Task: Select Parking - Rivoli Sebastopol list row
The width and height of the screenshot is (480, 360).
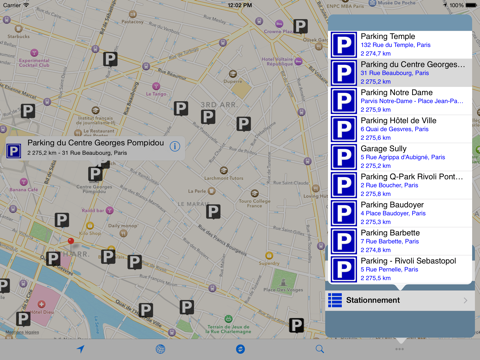Action: pos(400,269)
